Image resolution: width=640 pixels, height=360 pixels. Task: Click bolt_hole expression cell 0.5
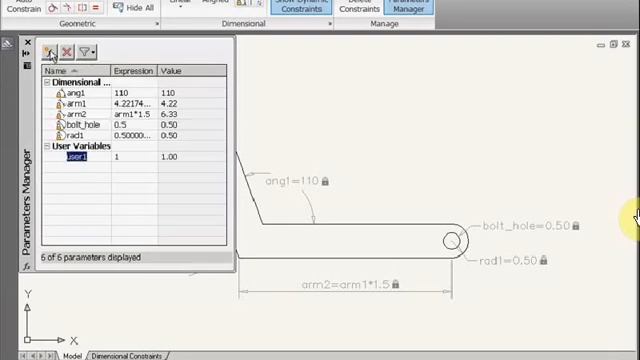(x=134, y=125)
